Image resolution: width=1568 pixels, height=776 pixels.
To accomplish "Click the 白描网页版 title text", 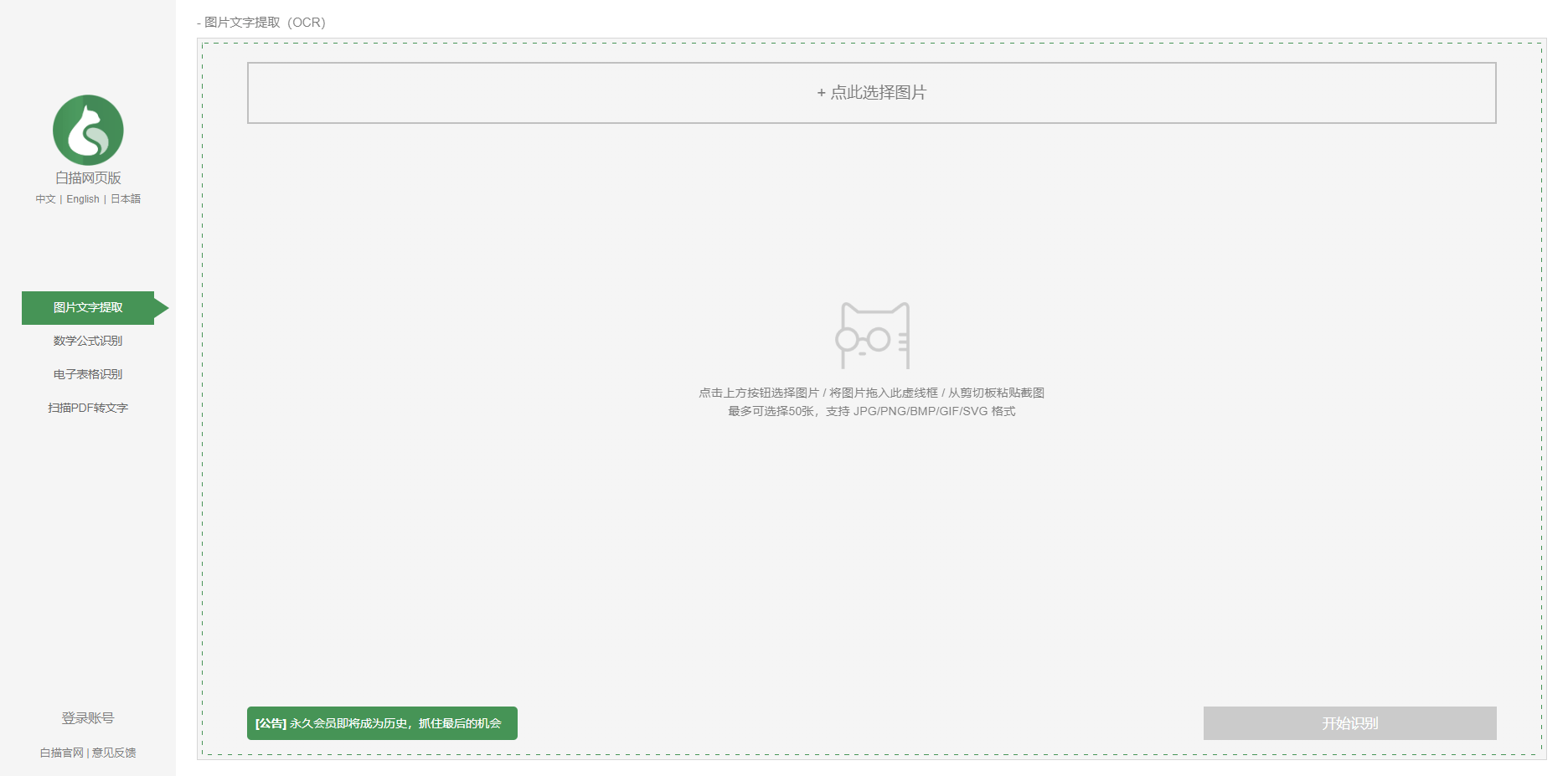I will point(88,177).
